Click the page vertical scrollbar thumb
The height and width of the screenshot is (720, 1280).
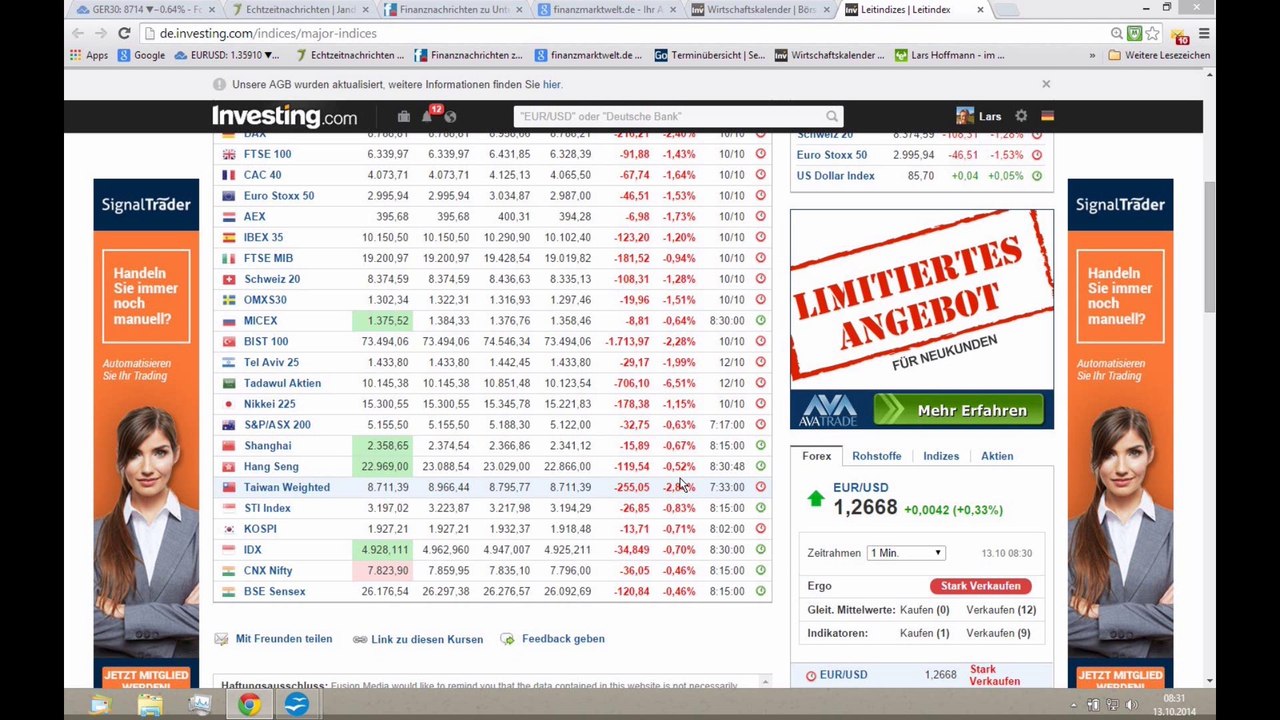1209,248
